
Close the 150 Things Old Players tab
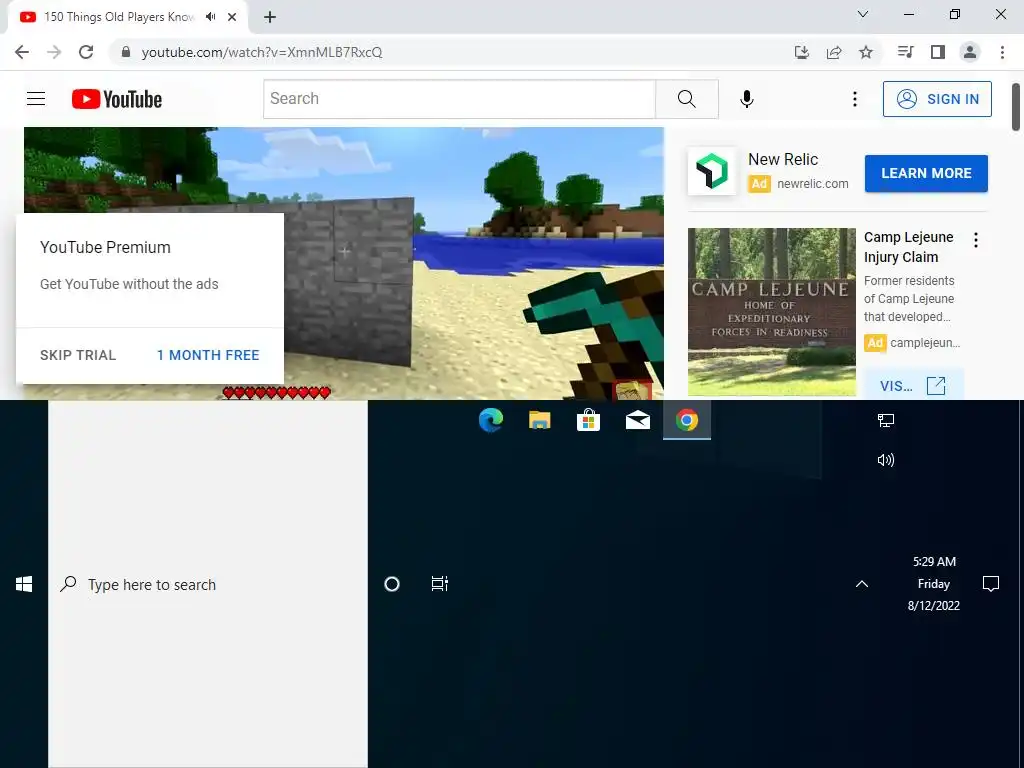click(232, 17)
